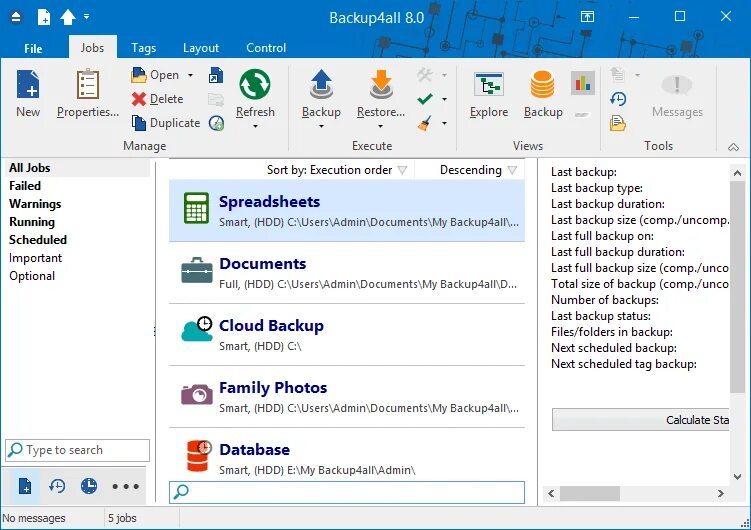The image size is (751, 530).
Task: Expand the Backup dropdown arrow in Execute
Action: coord(321,126)
